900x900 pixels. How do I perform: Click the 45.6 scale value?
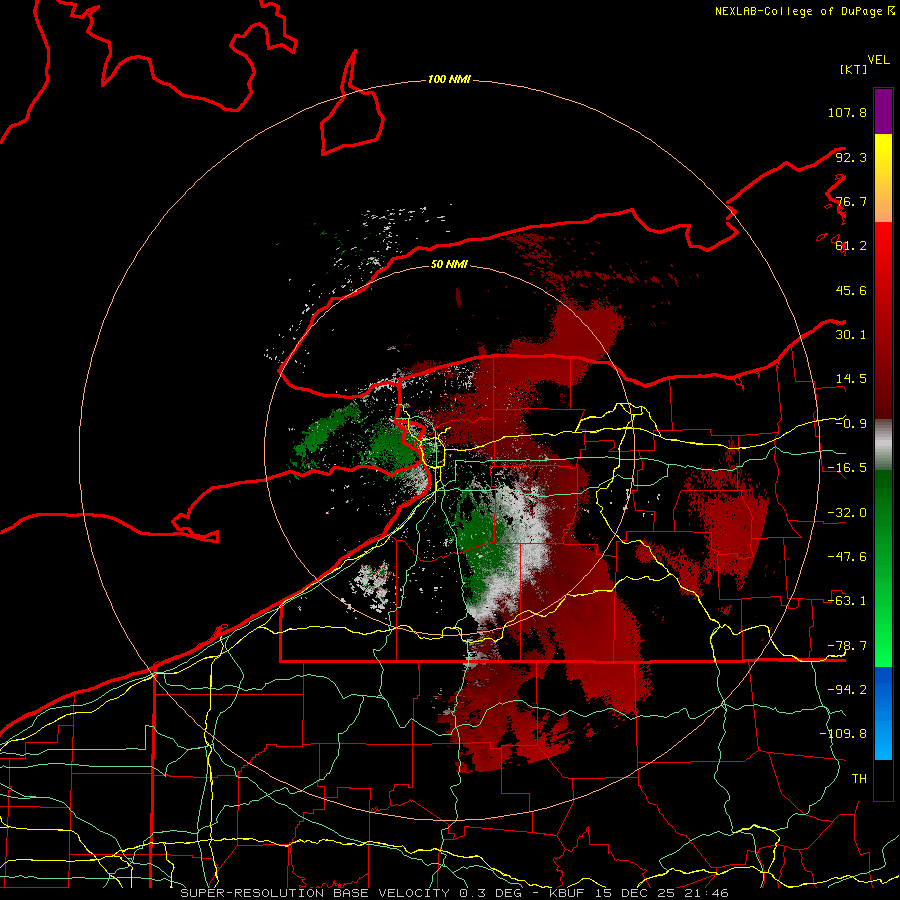click(851, 290)
